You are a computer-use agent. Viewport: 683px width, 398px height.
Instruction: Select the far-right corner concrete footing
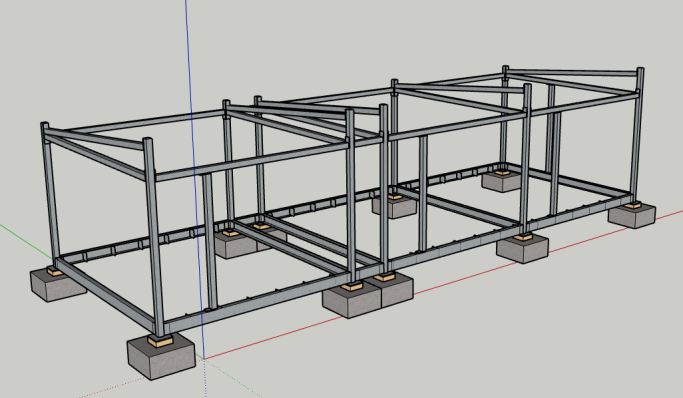(632, 216)
